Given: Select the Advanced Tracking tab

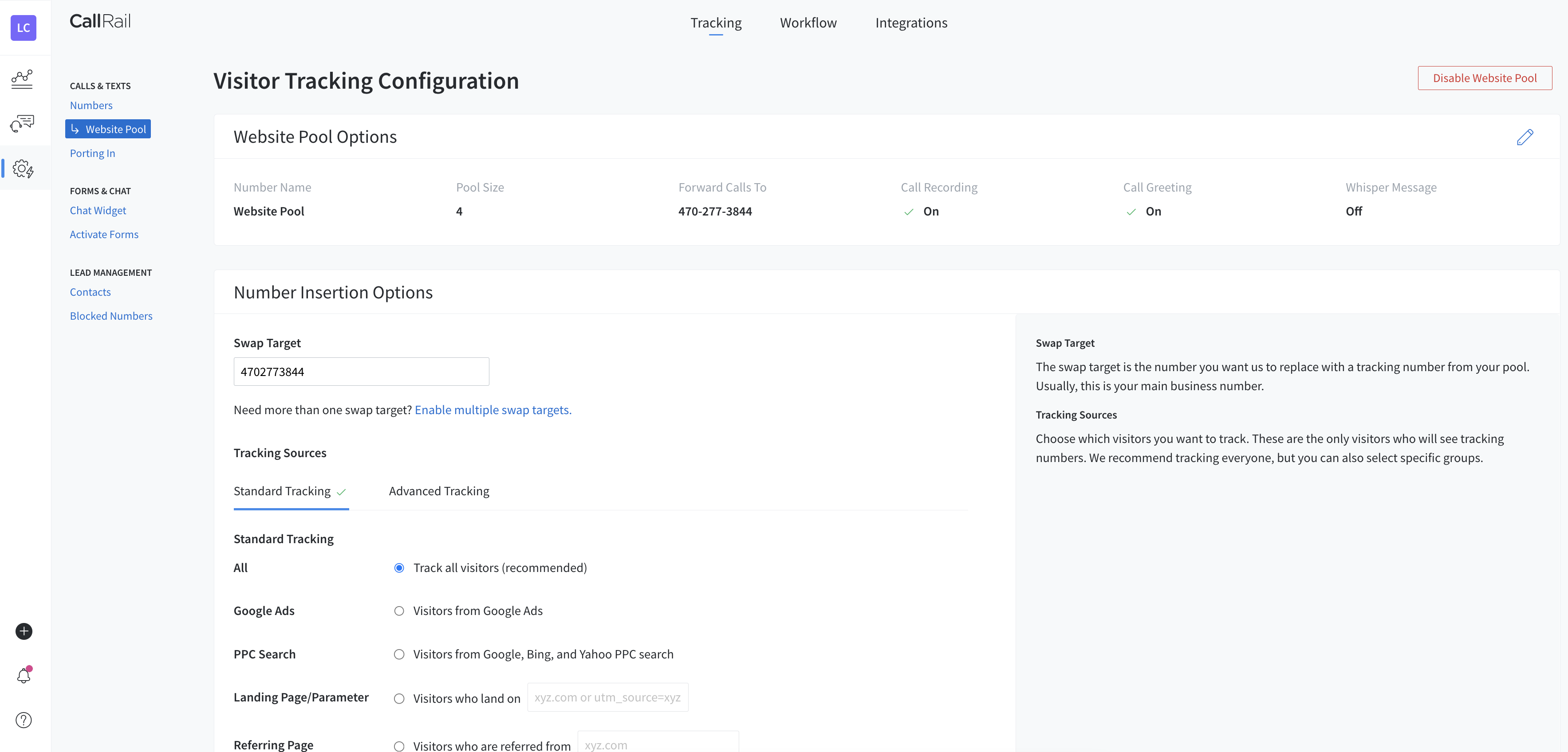Looking at the screenshot, I should pos(439,491).
